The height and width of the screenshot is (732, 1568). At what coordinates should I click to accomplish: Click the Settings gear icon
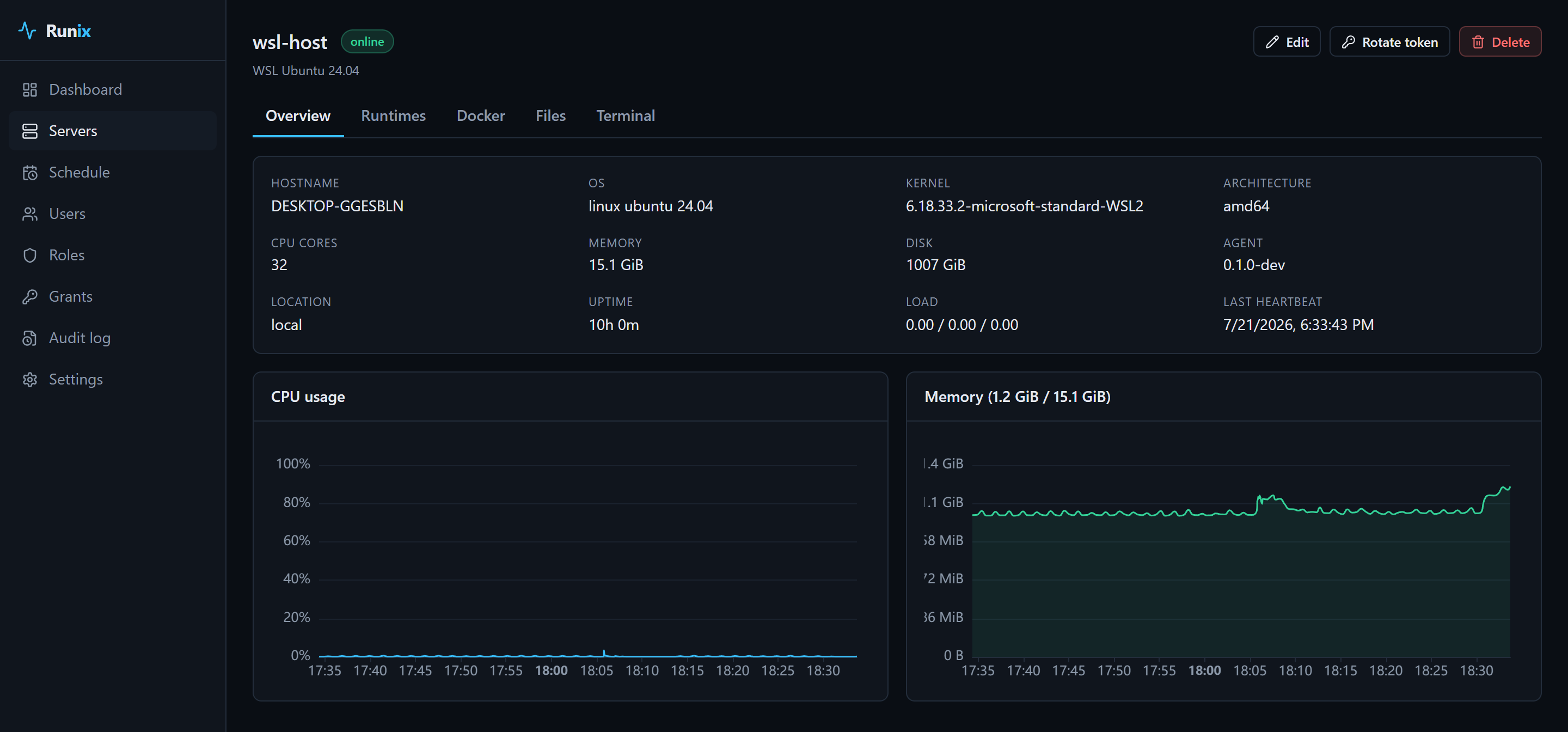(30, 380)
